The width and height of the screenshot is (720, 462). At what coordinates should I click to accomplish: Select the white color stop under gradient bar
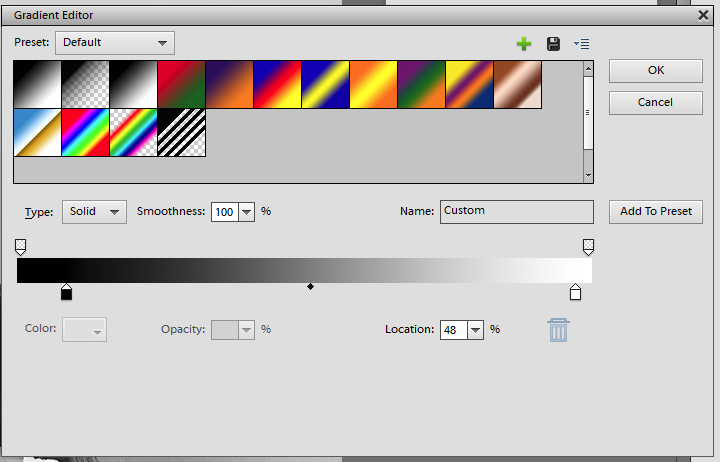tap(575, 292)
